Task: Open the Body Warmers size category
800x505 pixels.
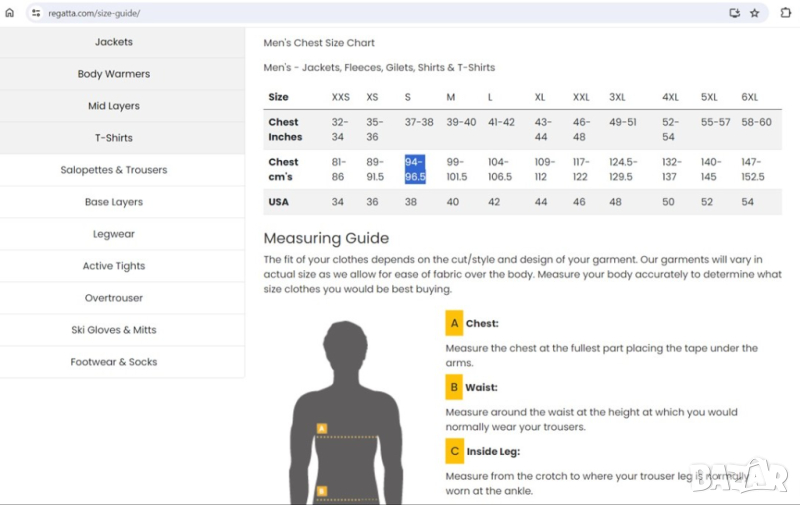Action: pyautogui.click(x=114, y=74)
